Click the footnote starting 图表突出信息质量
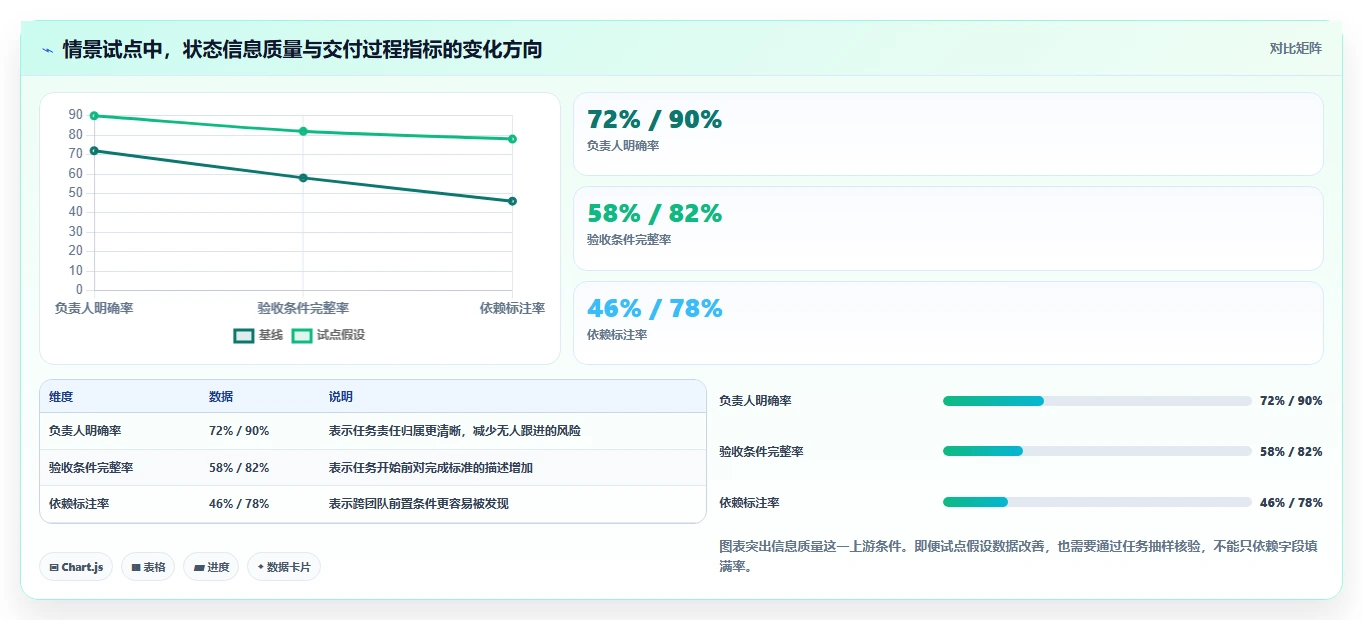 click(1018, 557)
